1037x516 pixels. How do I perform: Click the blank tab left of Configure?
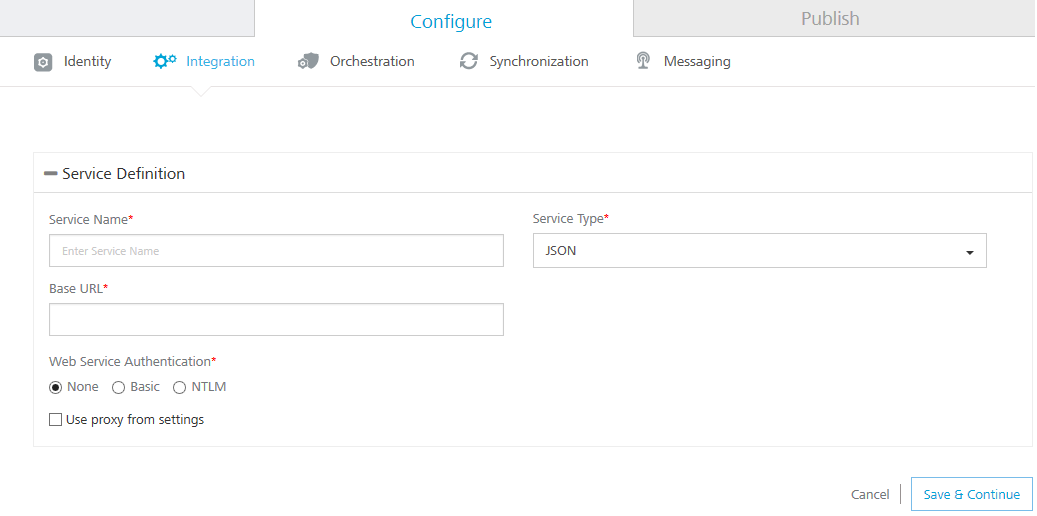coord(127,18)
